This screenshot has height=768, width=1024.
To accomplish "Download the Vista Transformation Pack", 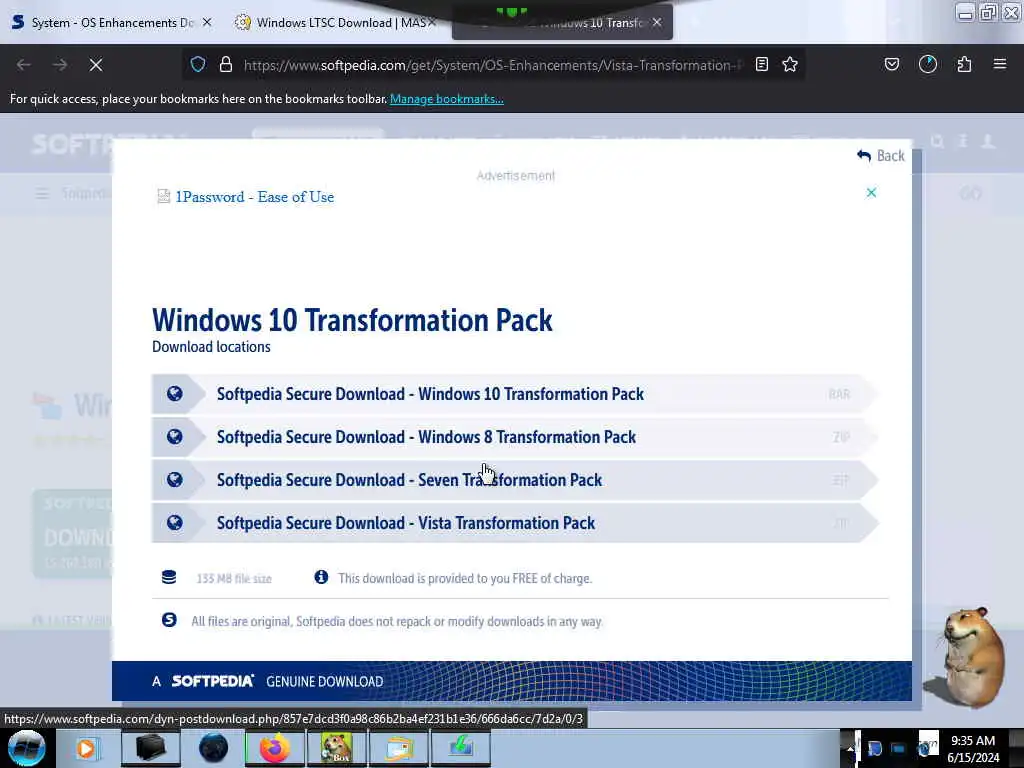I will (515, 523).
